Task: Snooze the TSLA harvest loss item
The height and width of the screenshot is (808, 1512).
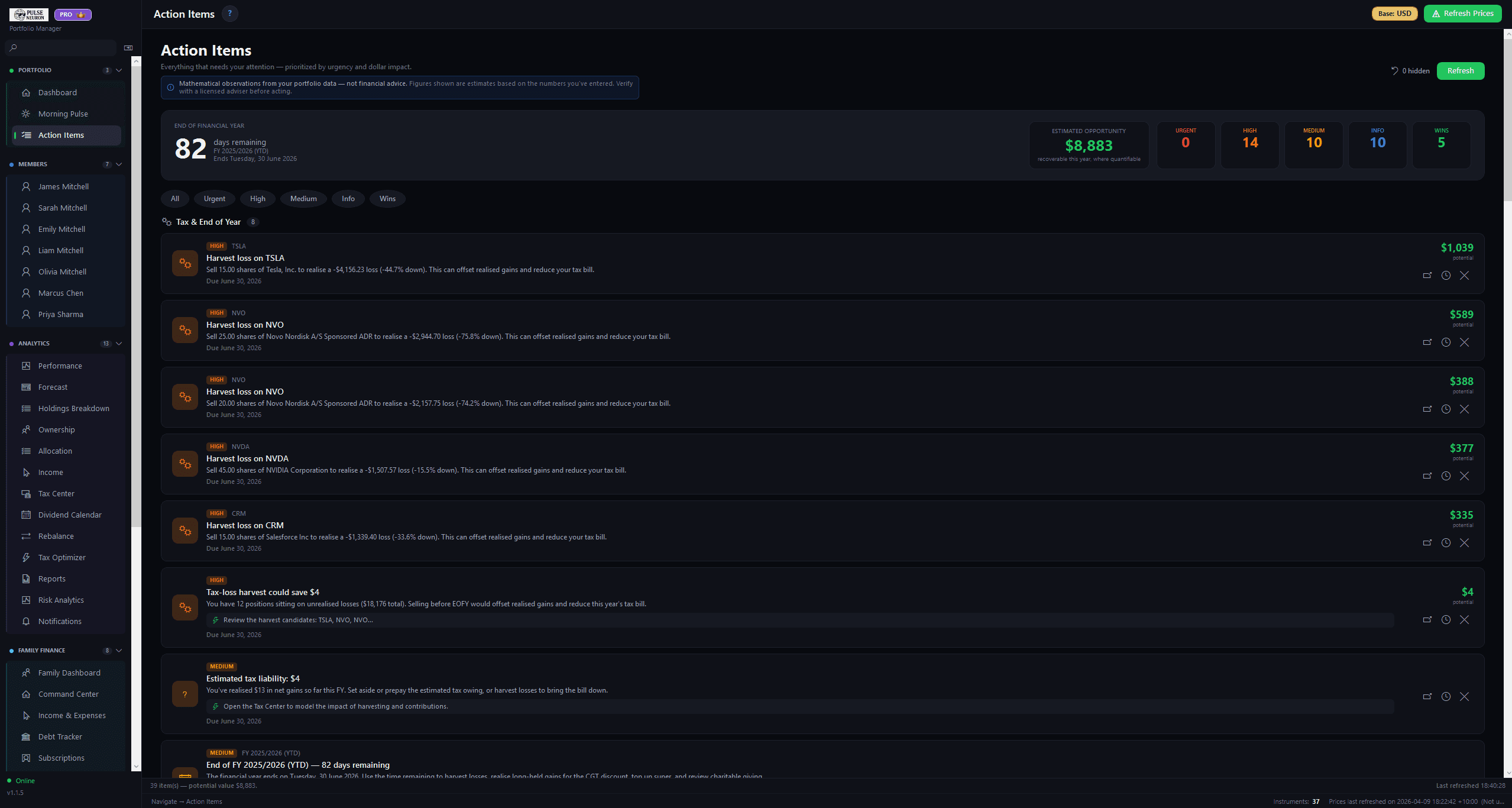Action: [1446, 275]
